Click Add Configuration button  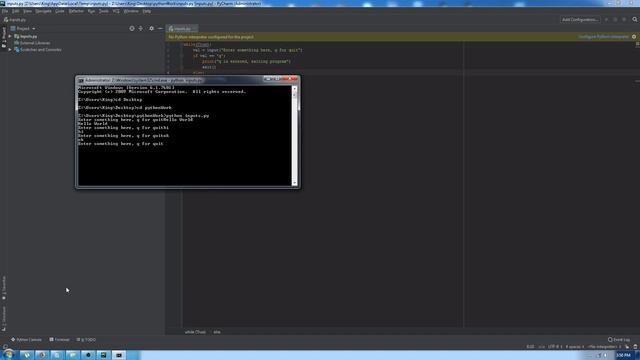pos(580,20)
